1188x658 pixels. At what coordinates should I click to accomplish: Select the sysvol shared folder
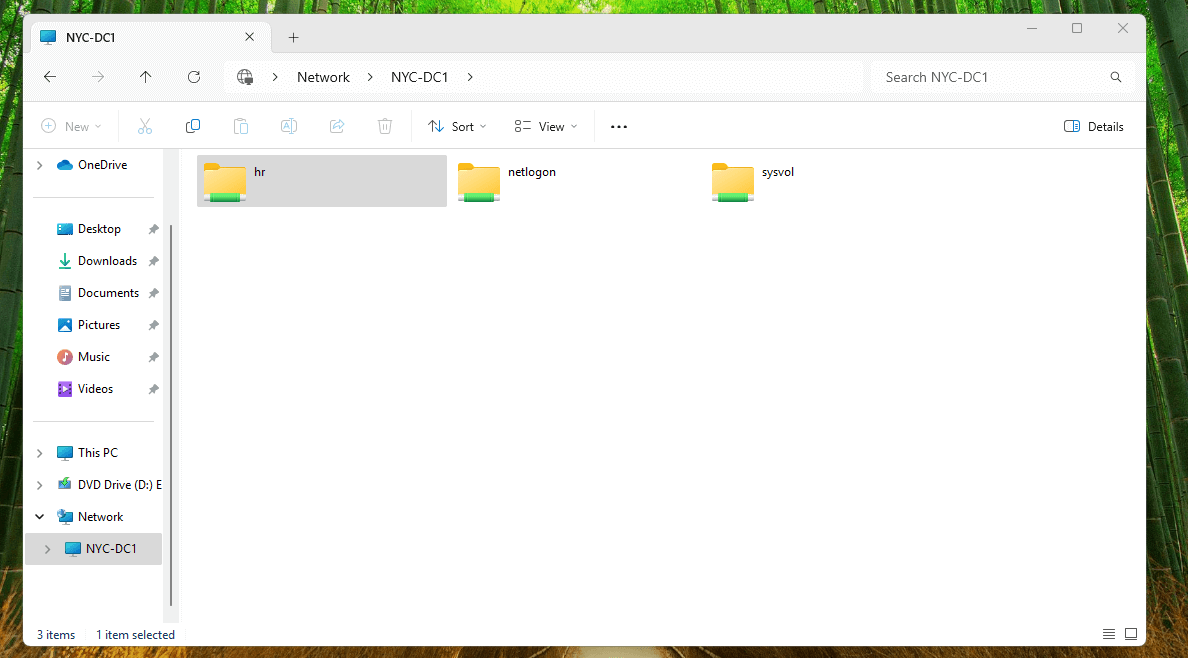[830, 181]
